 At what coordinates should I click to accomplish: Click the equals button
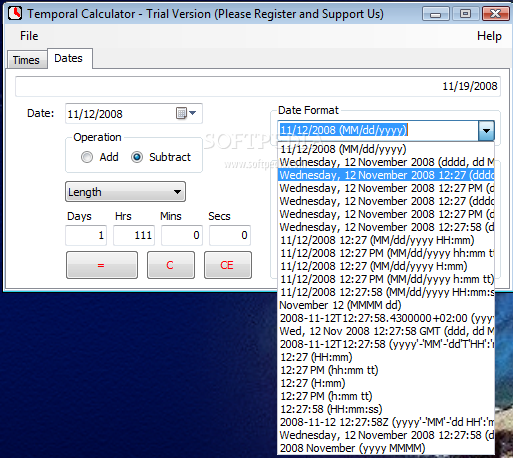click(x=102, y=265)
